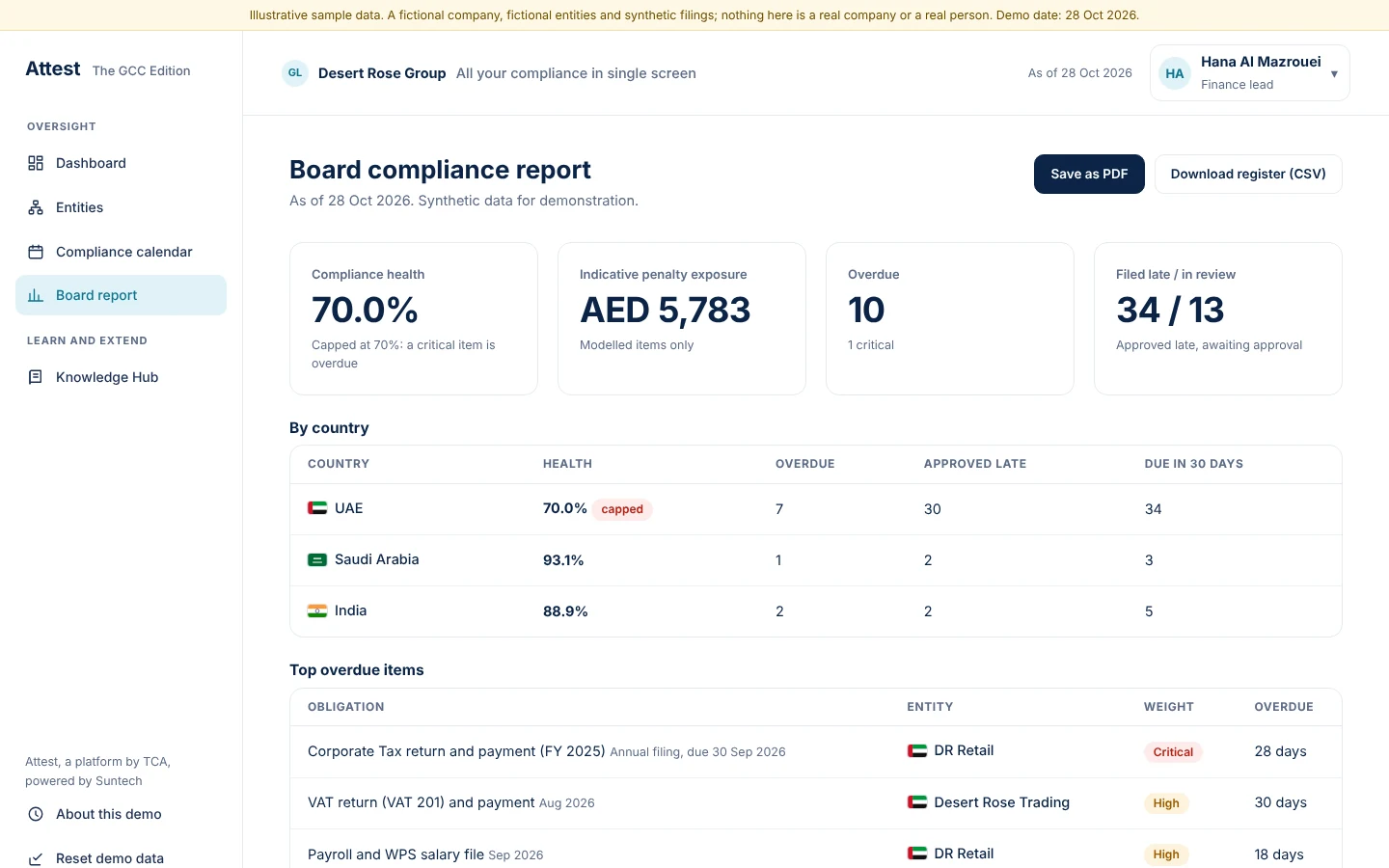Click the About this demo clock icon
Viewport: 1389px width, 868px height.
click(x=36, y=814)
